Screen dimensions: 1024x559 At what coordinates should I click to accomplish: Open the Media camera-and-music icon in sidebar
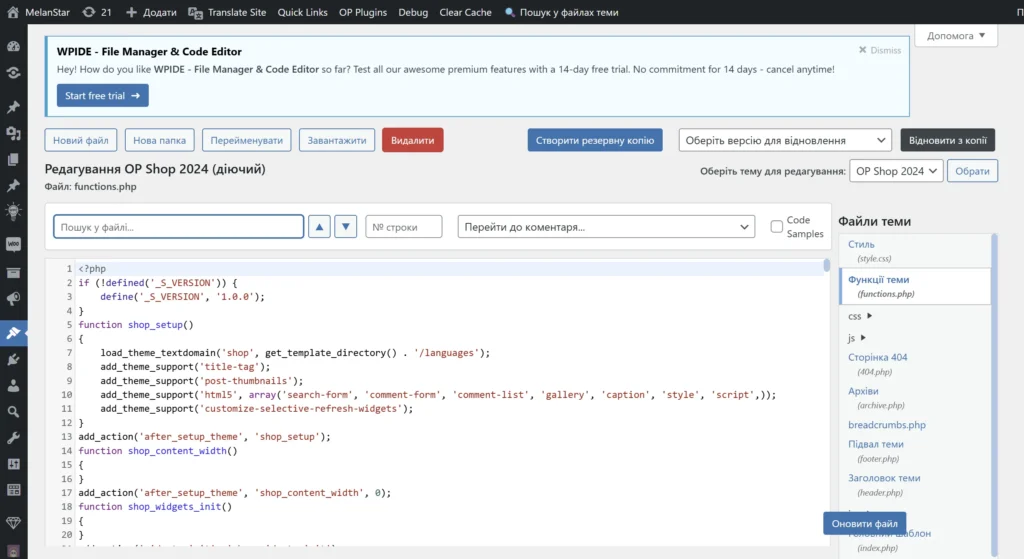13,133
